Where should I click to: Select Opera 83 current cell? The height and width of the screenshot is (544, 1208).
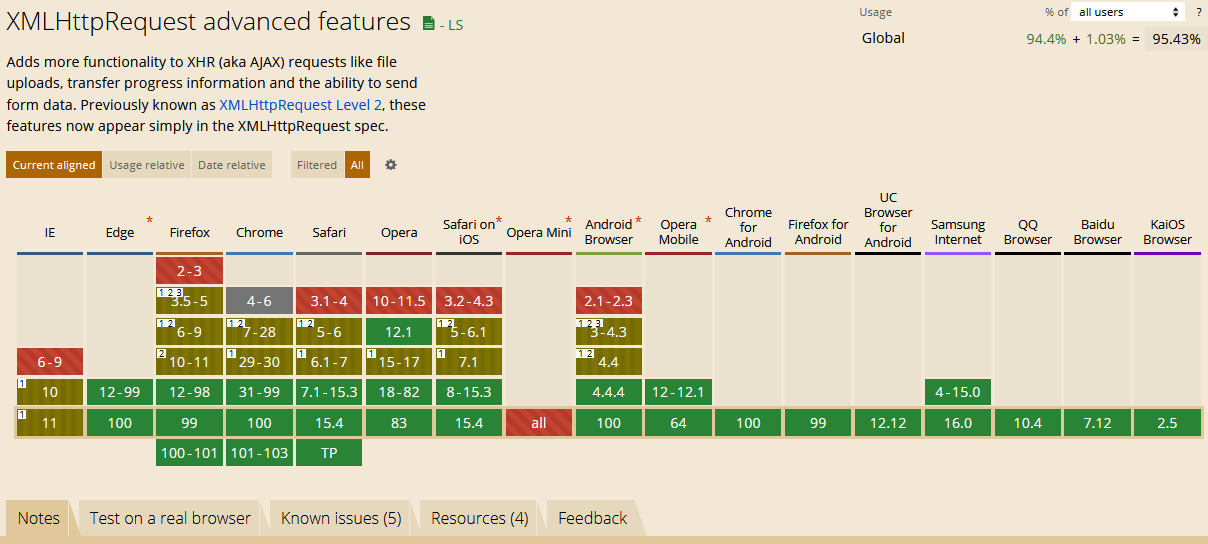399,423
